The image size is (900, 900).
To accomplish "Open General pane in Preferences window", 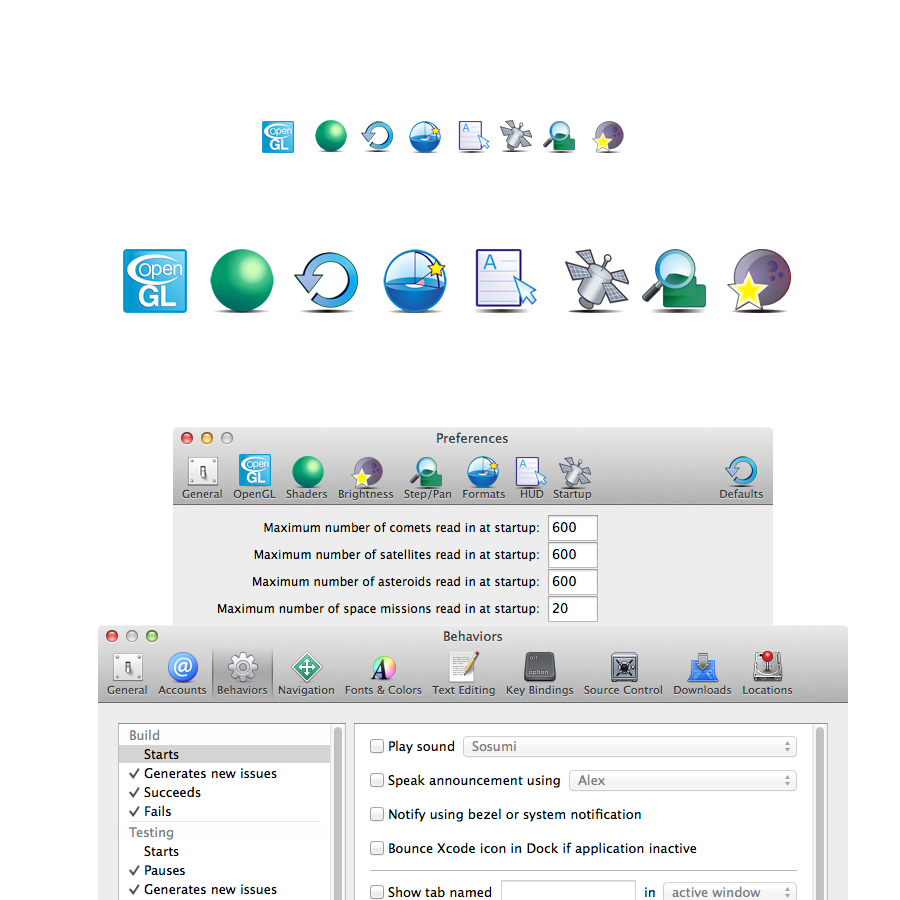I will pos(202,478).
